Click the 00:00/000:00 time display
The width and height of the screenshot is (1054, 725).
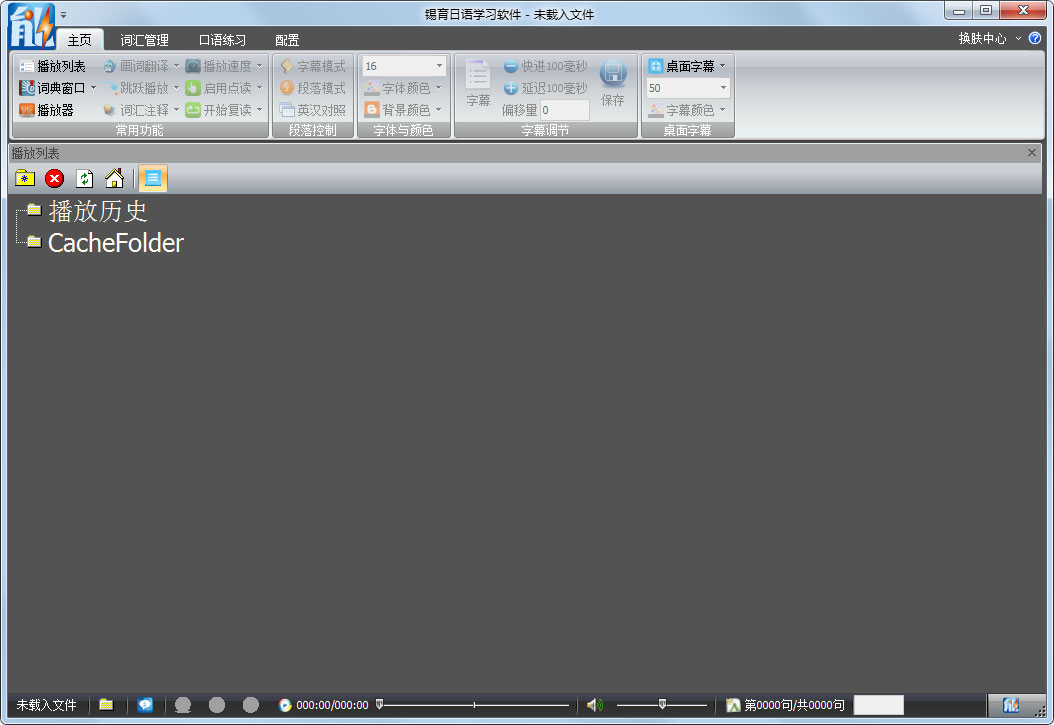332,705
